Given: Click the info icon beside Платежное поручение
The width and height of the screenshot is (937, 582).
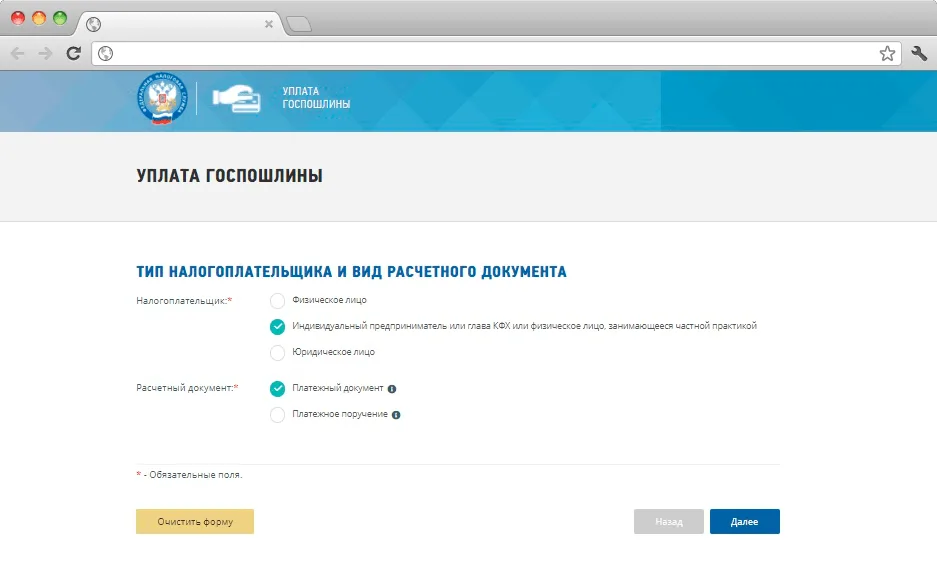Looking at the screenshot, I should tap(396, 415).
